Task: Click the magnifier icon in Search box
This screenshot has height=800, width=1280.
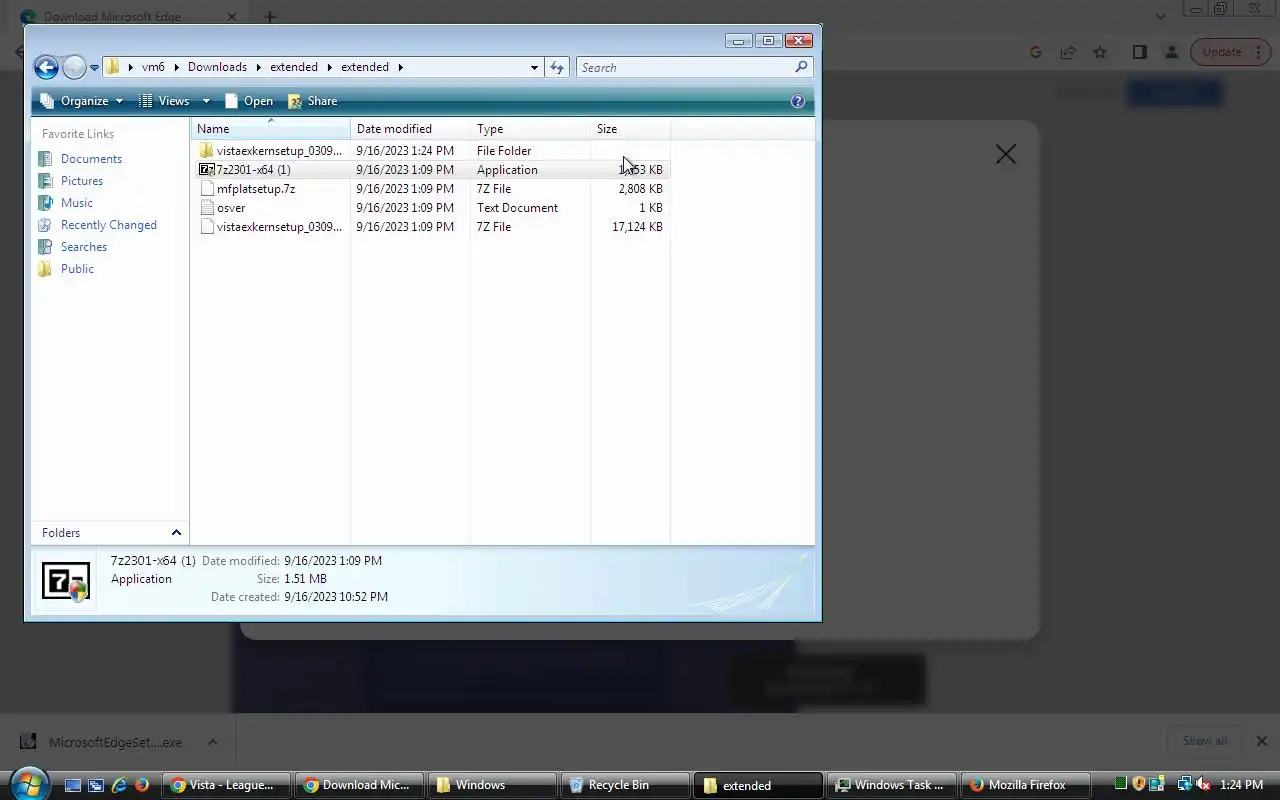Action: (x=801, y=67)
